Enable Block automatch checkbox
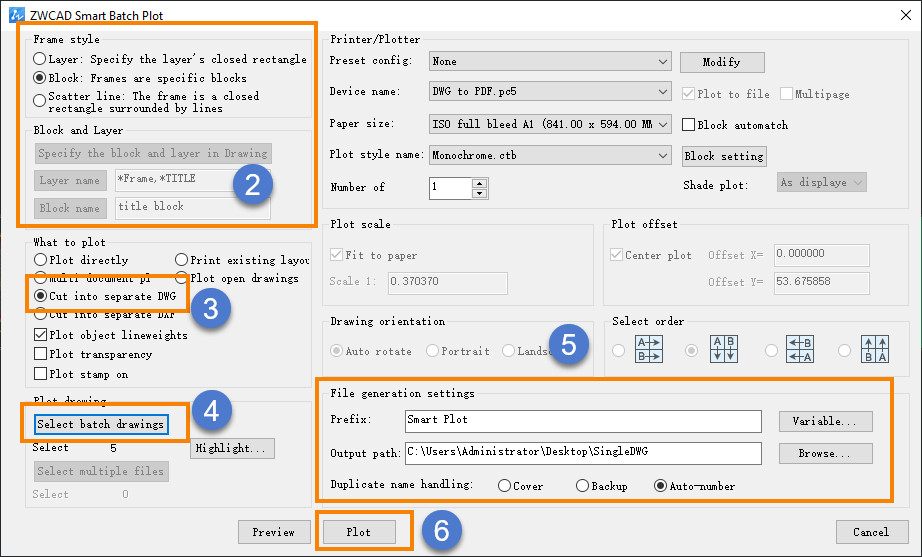 click(x=689, y=125)
